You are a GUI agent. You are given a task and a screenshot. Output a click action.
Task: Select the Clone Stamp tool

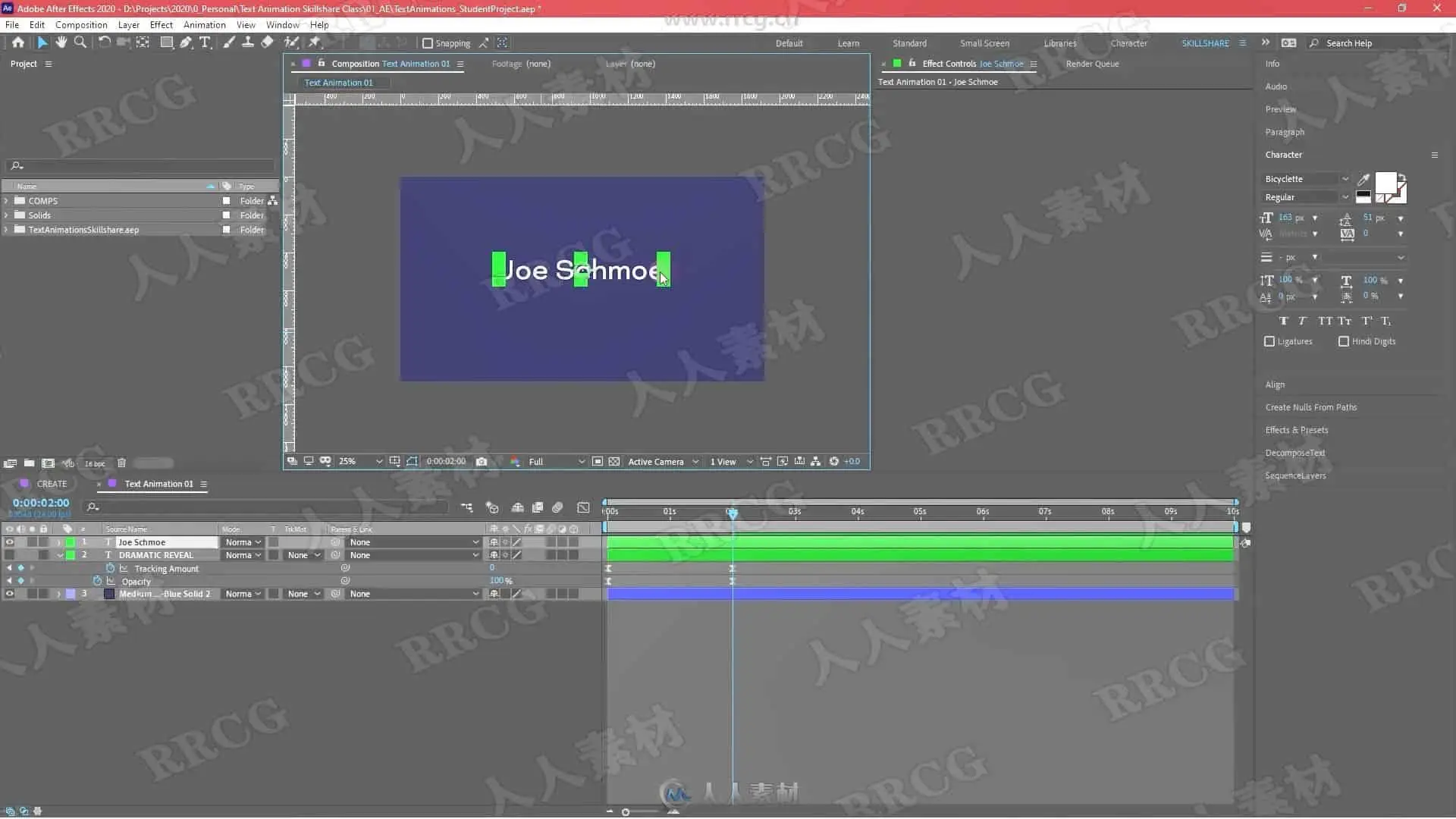click(x=248, y=42)
